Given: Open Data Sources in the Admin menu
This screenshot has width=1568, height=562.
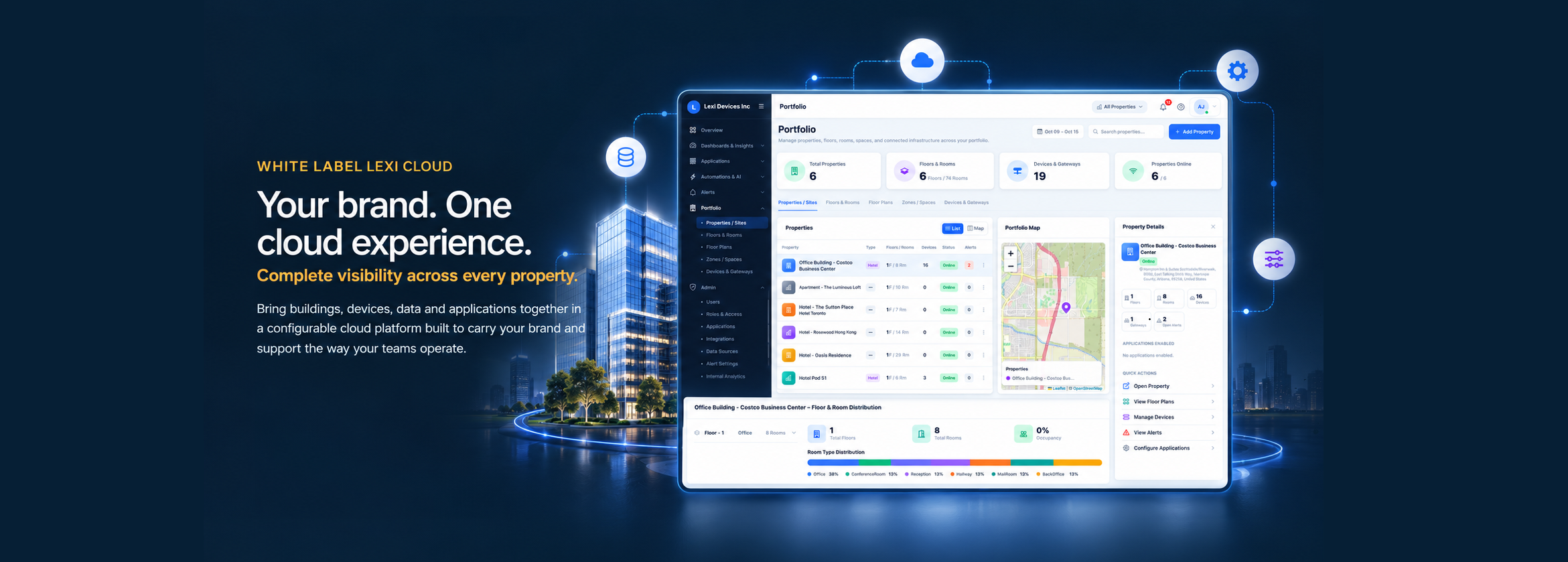Looking at the screenshot, I should click(x=722, y=352).
